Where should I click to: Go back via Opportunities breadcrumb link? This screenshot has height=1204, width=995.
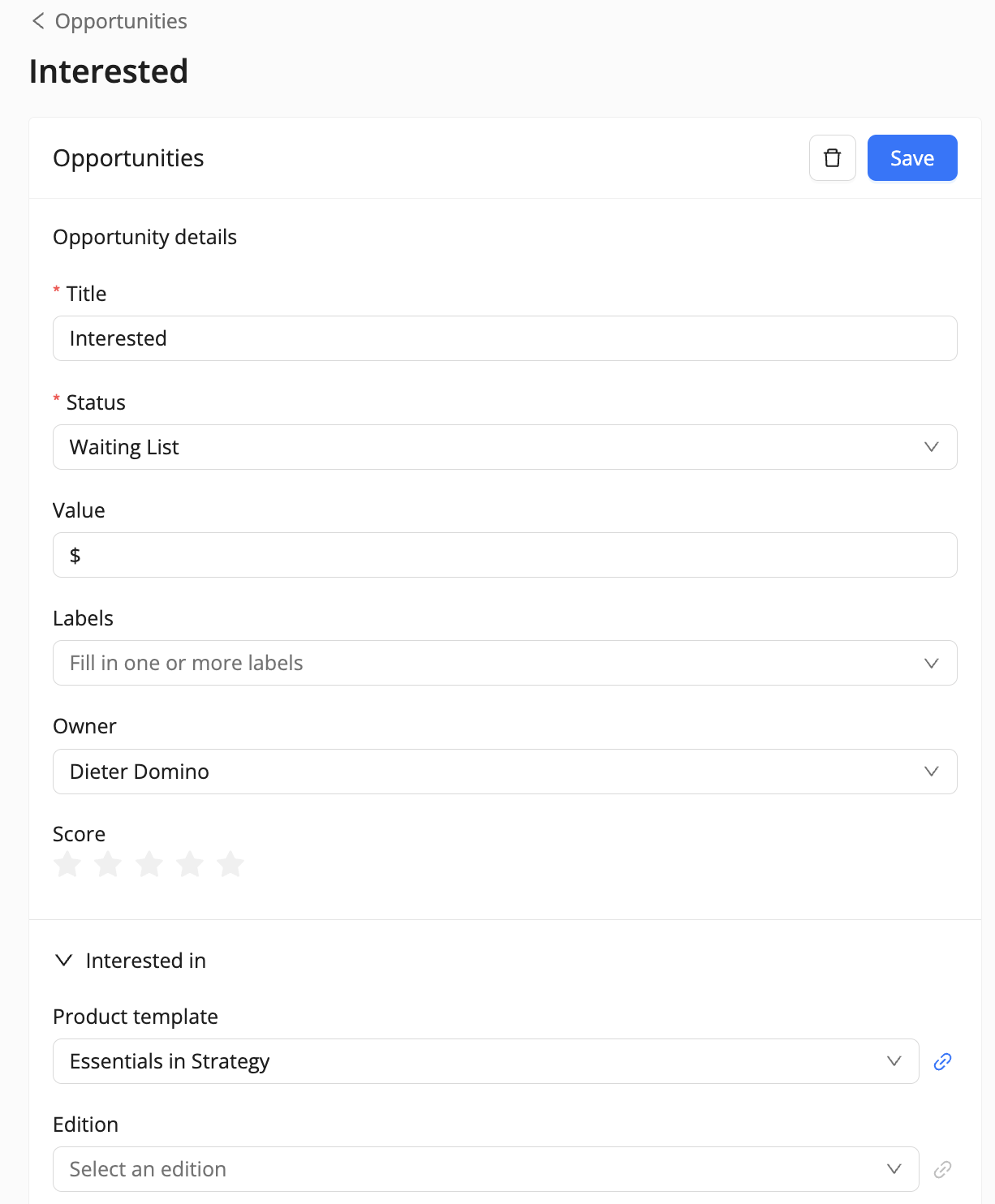[121, 21]
